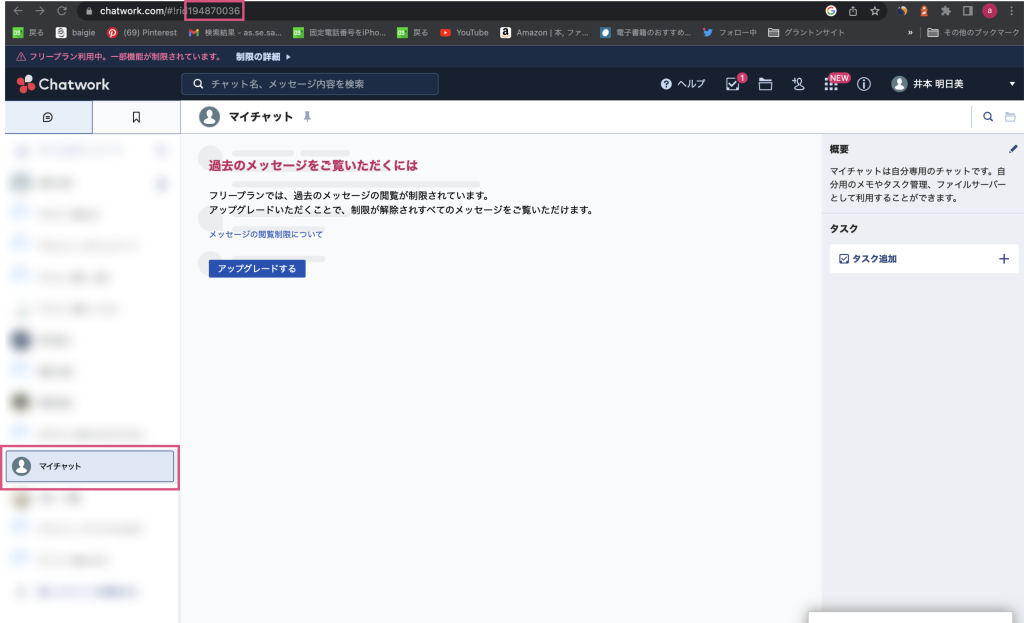1024x623 pixels.
Task: Open the file management folder icon
Action: point(765,84)
